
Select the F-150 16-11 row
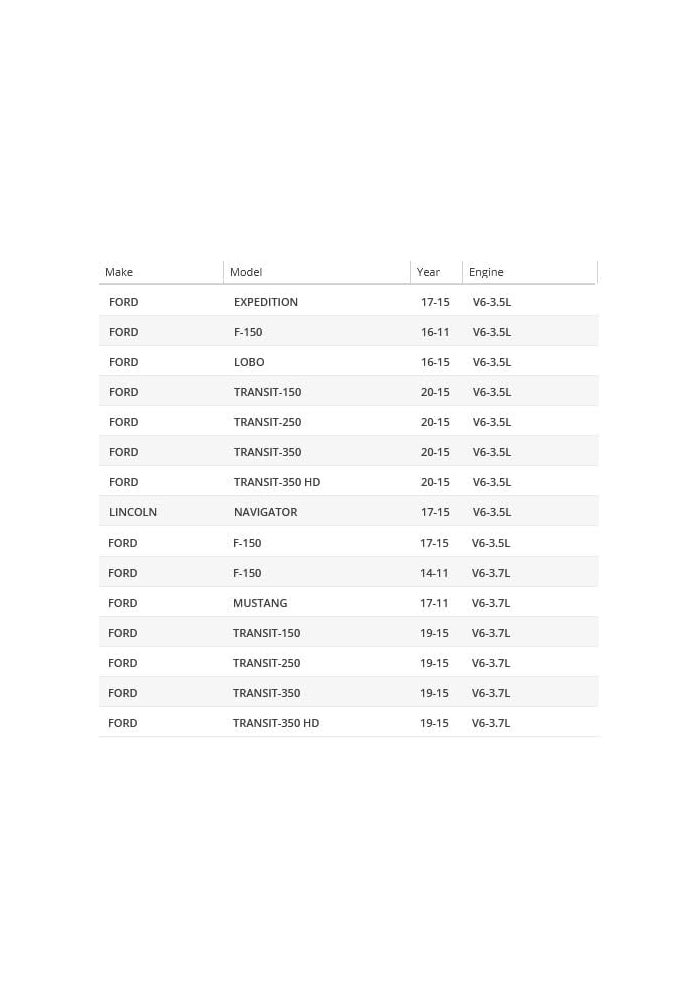point(349,332)
